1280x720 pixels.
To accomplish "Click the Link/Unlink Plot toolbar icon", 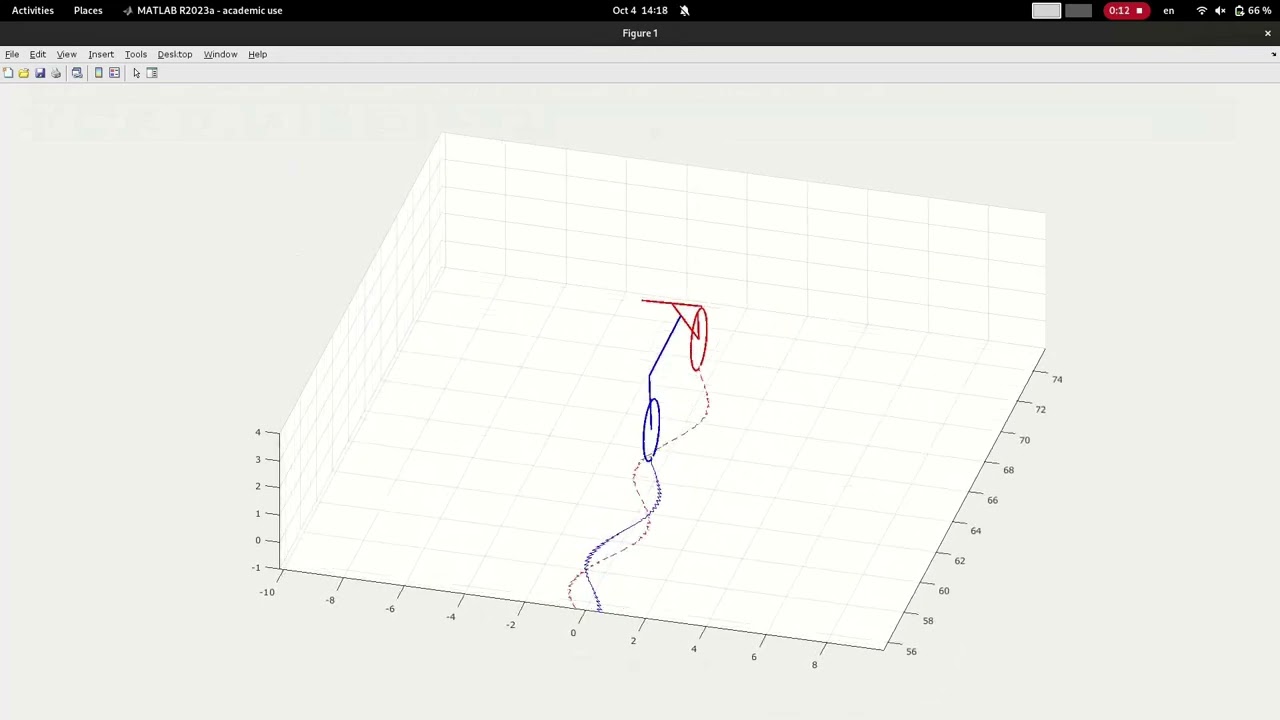I will [x=77, y=73].
